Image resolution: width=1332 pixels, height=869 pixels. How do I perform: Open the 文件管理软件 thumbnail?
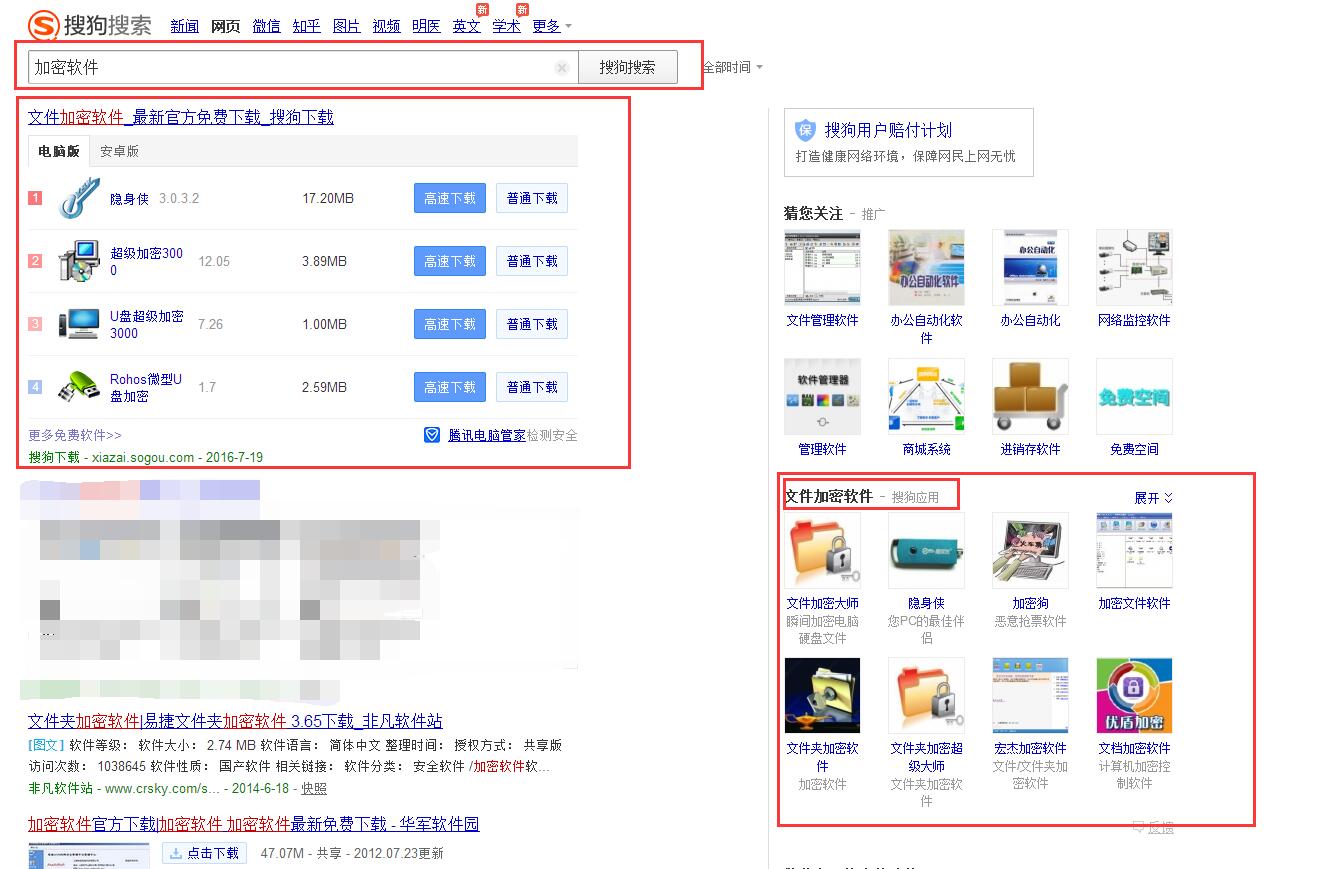(x=822, y=267)
